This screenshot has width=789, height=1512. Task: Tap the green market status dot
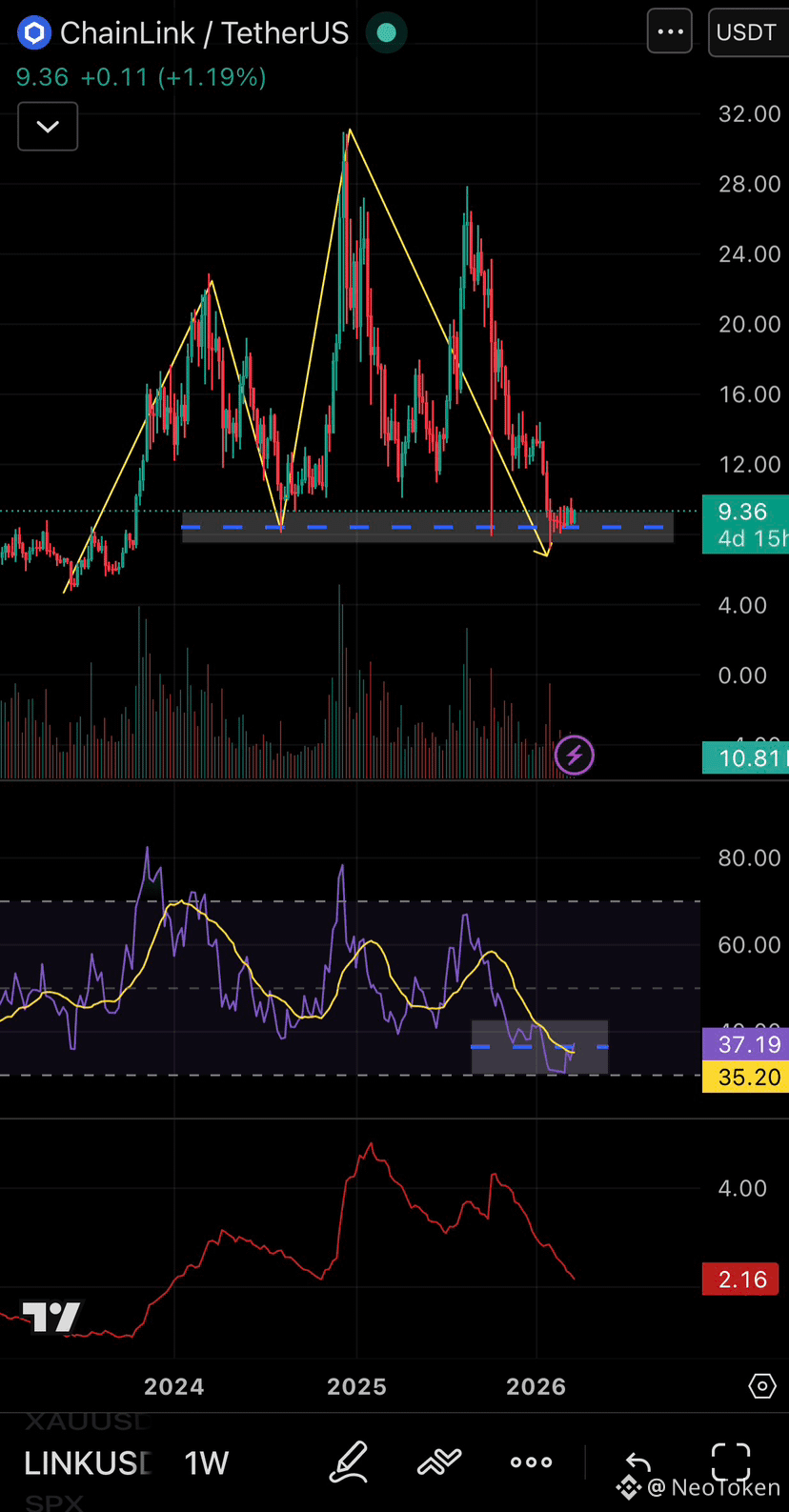tap(386, 33)
